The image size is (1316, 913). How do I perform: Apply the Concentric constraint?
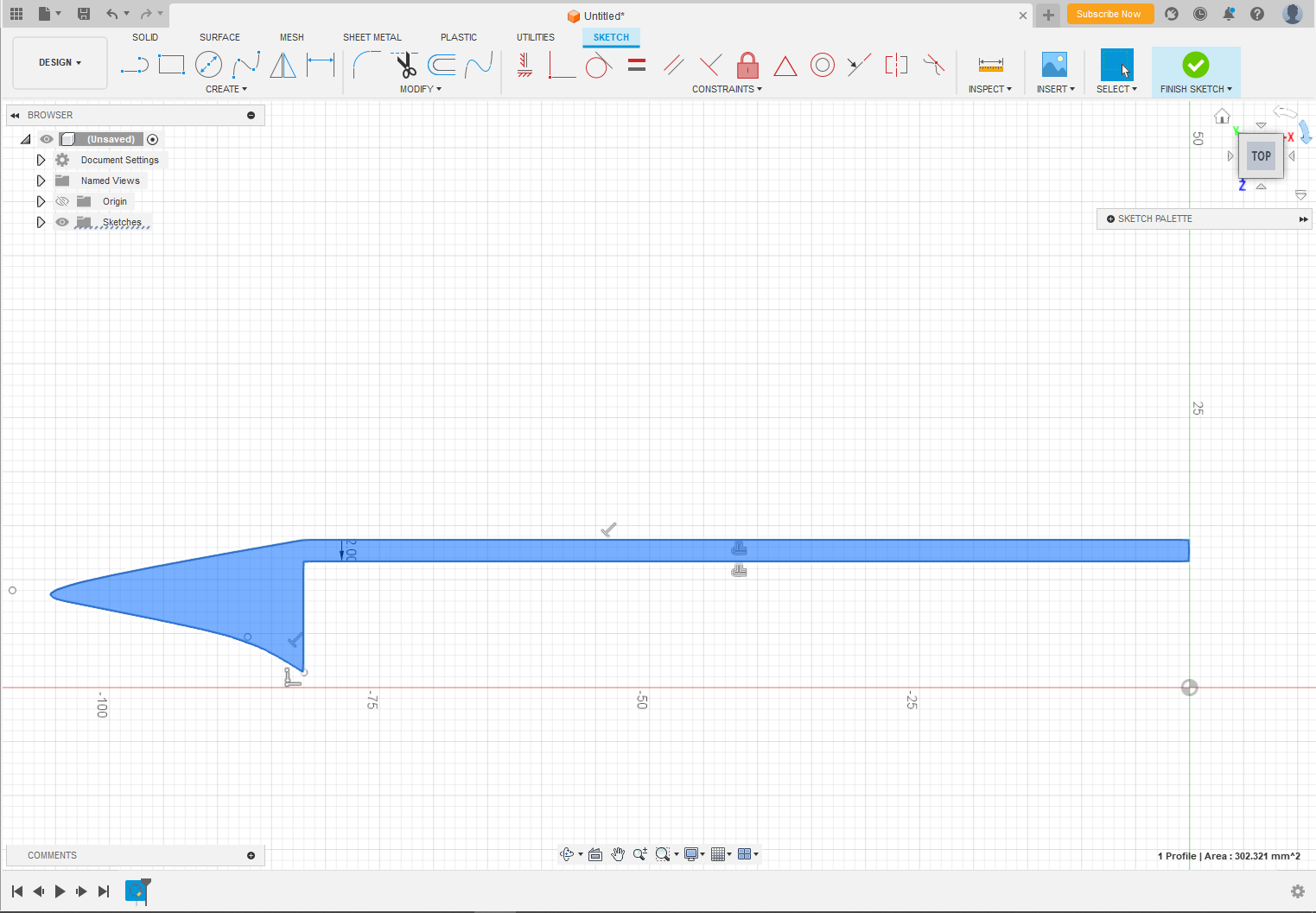pyautogui.click(x=823, y=65)
